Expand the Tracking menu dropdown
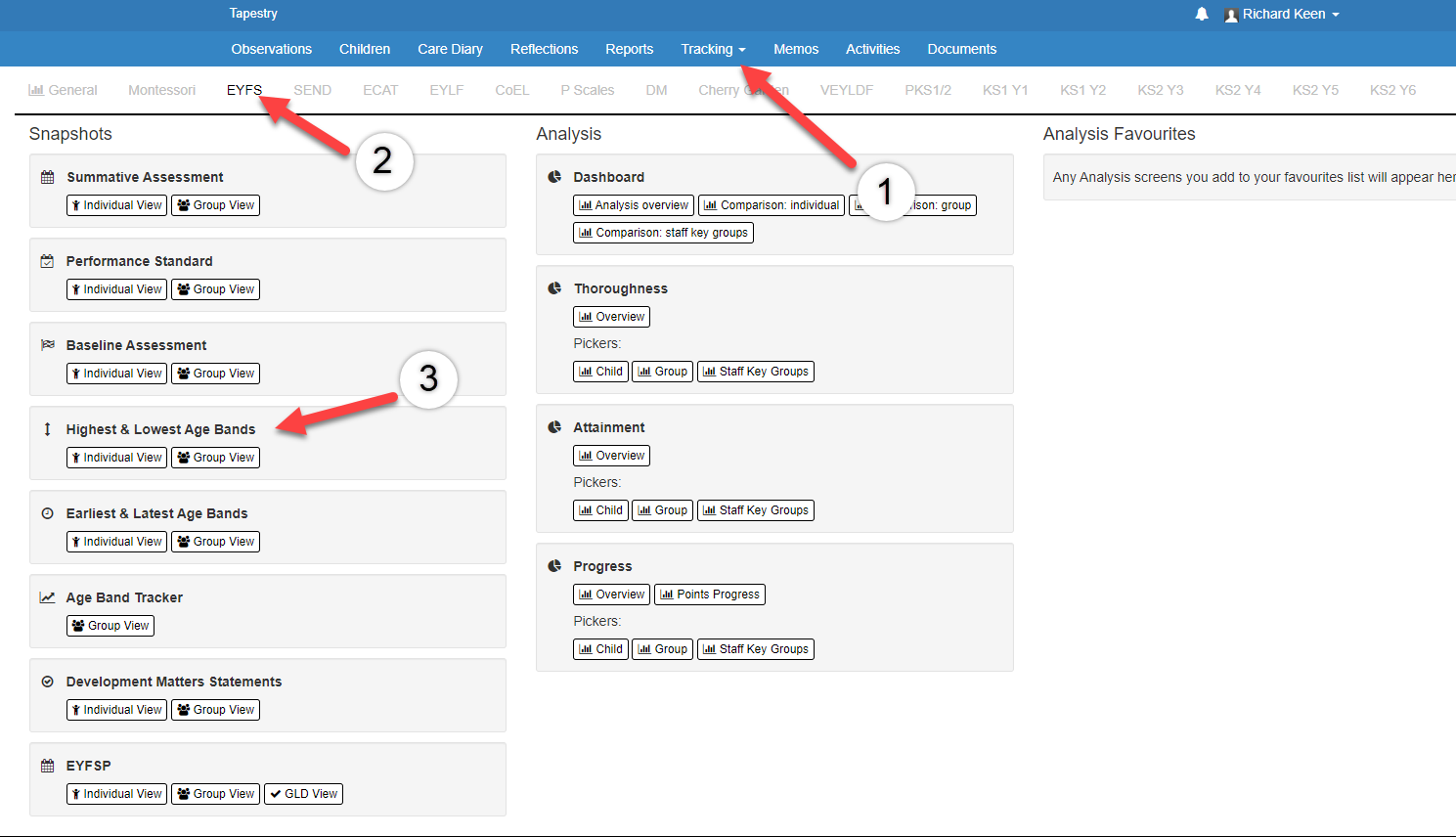 pyautogui.click(x=713, y=49)
